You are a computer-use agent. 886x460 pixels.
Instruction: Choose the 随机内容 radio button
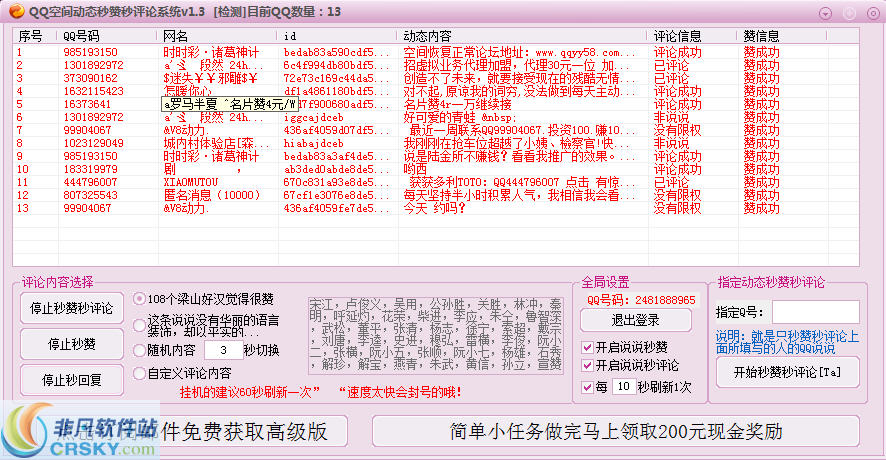[140, 350]
